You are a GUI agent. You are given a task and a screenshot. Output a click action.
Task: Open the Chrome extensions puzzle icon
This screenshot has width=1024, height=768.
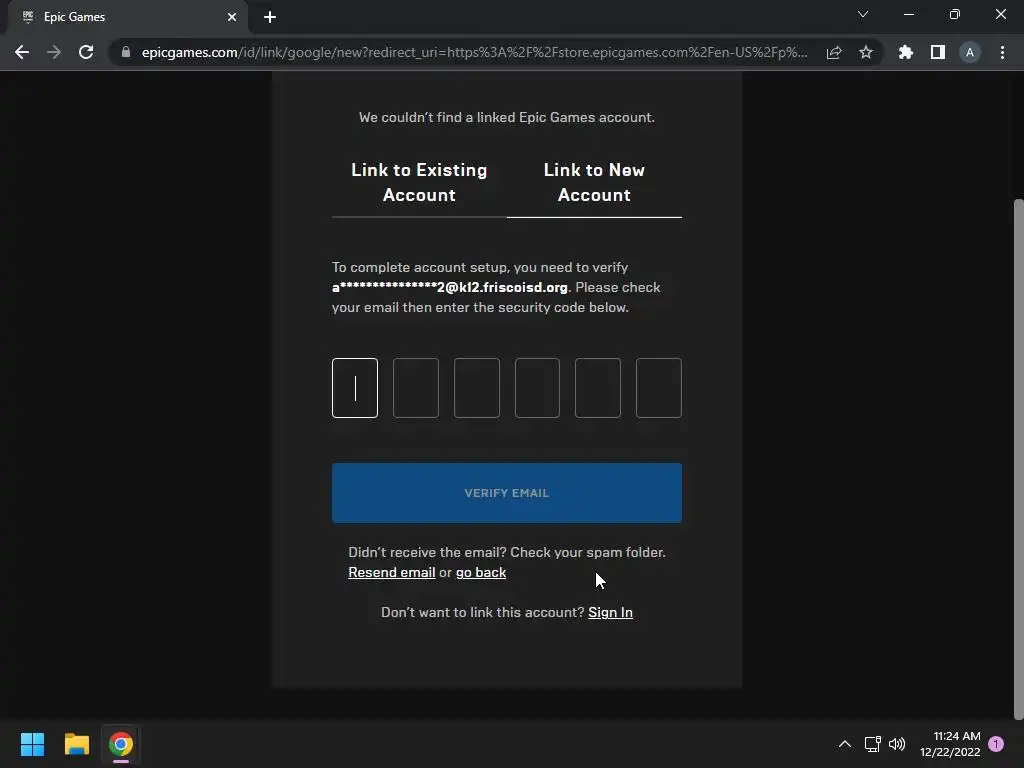(x=906, y=52)
